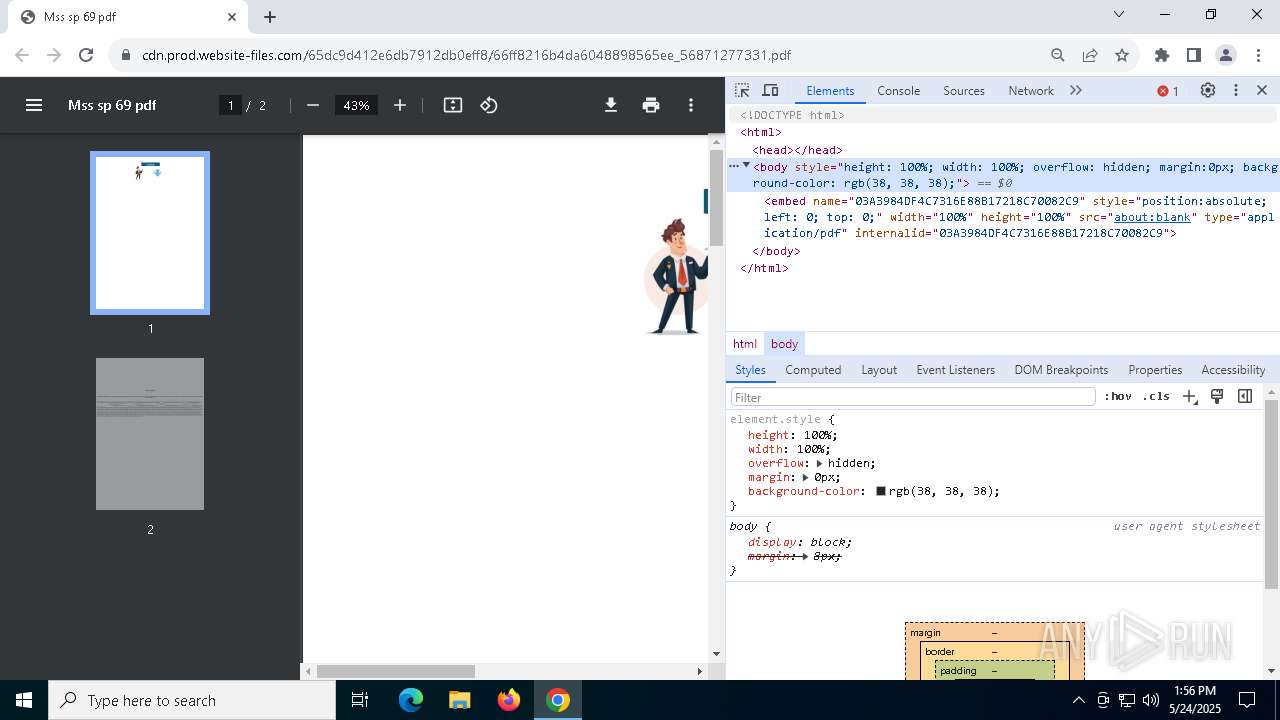Collapse the body element node
1280x720 pixels.
746,166
